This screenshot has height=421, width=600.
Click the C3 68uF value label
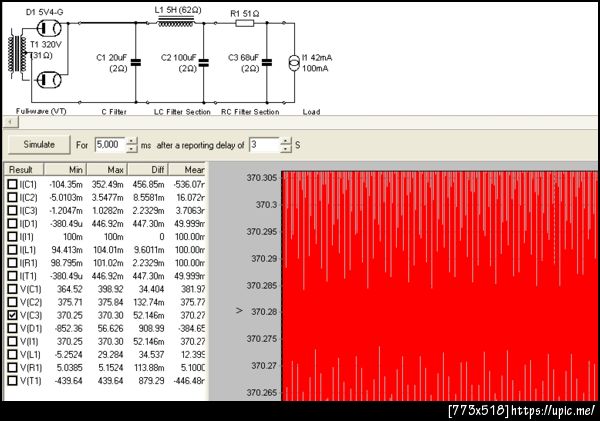tap(244, 58)
